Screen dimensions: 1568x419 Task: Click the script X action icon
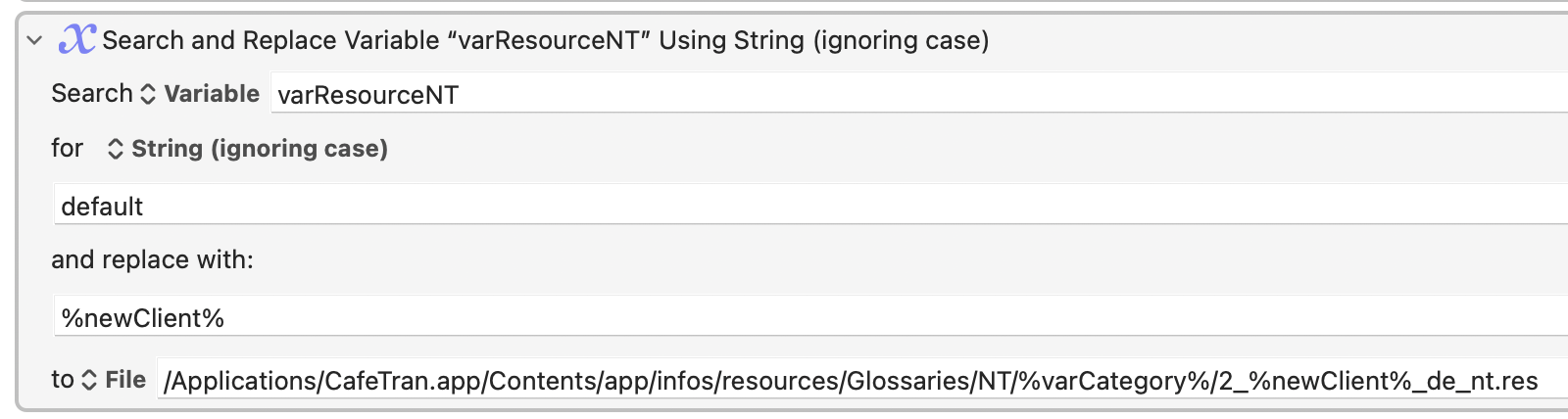tap(77, 39)
